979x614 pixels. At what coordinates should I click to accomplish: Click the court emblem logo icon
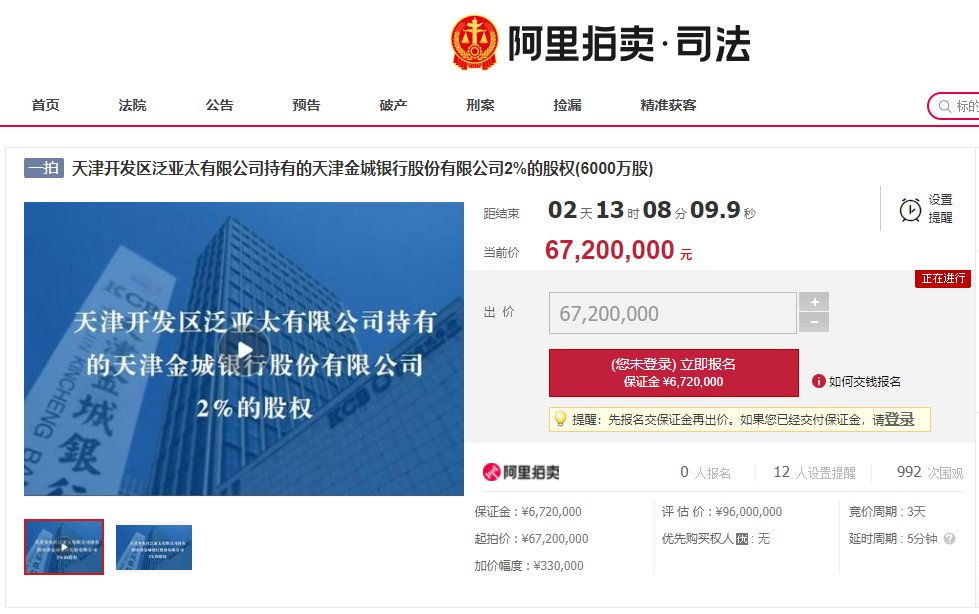[475, 42]
